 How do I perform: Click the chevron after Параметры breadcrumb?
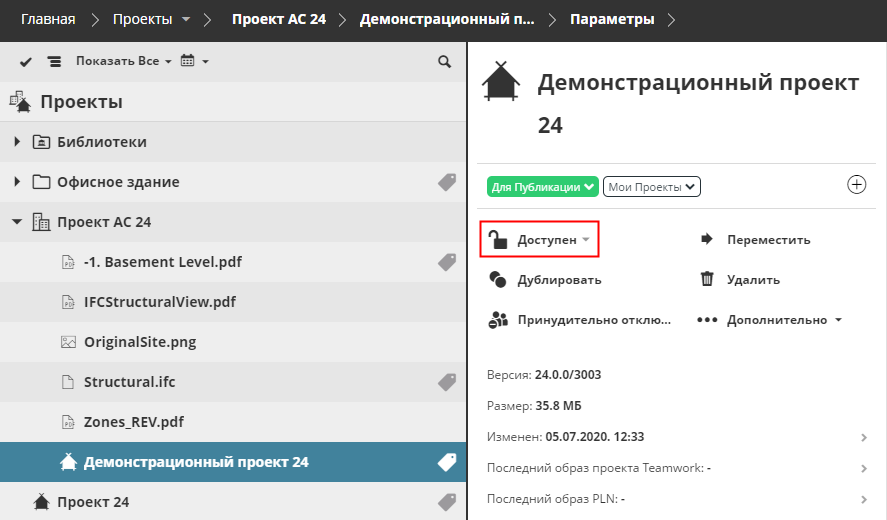pyautogui.click(x=671, y=20)
